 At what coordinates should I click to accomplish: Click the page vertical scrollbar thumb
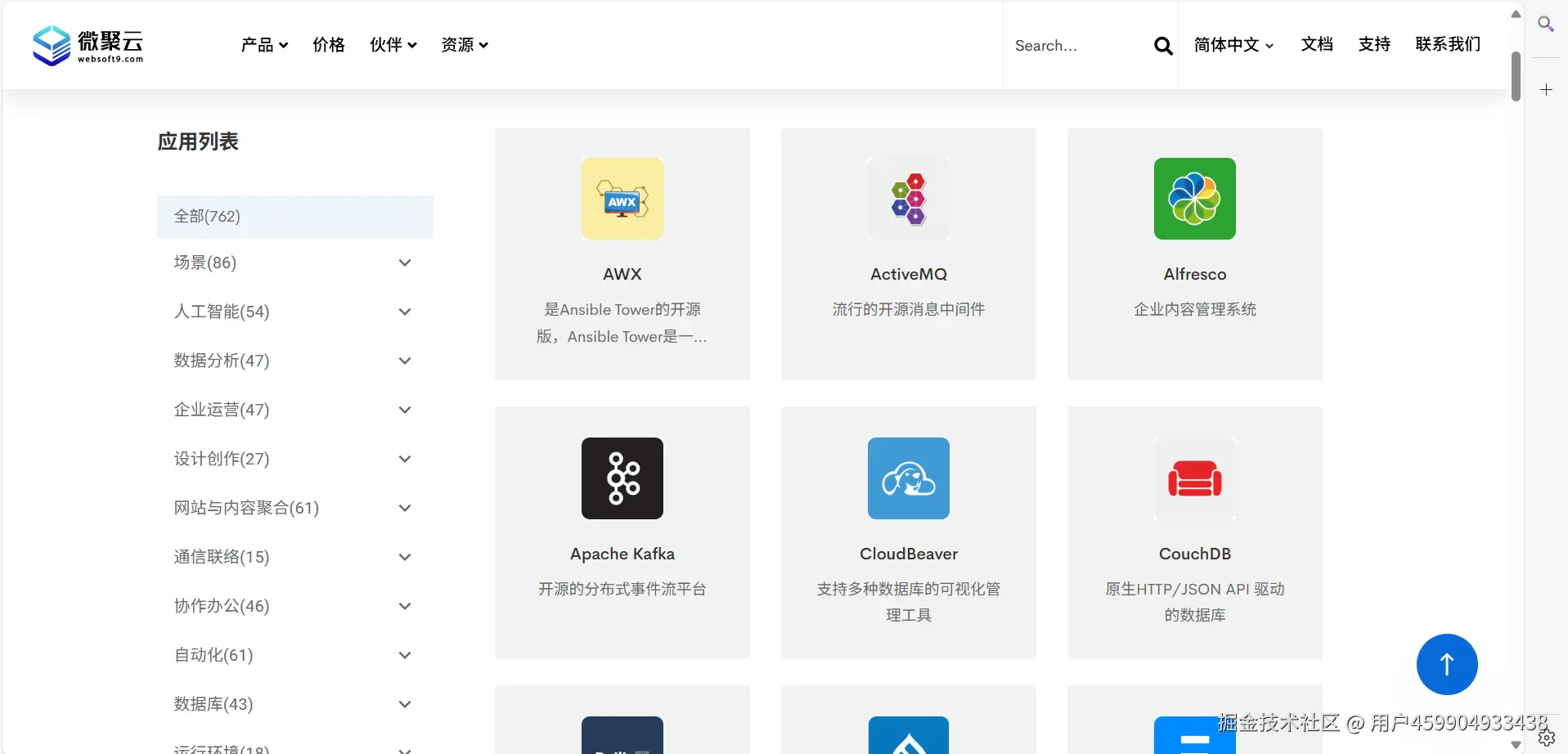click(x=1516, y=76)
